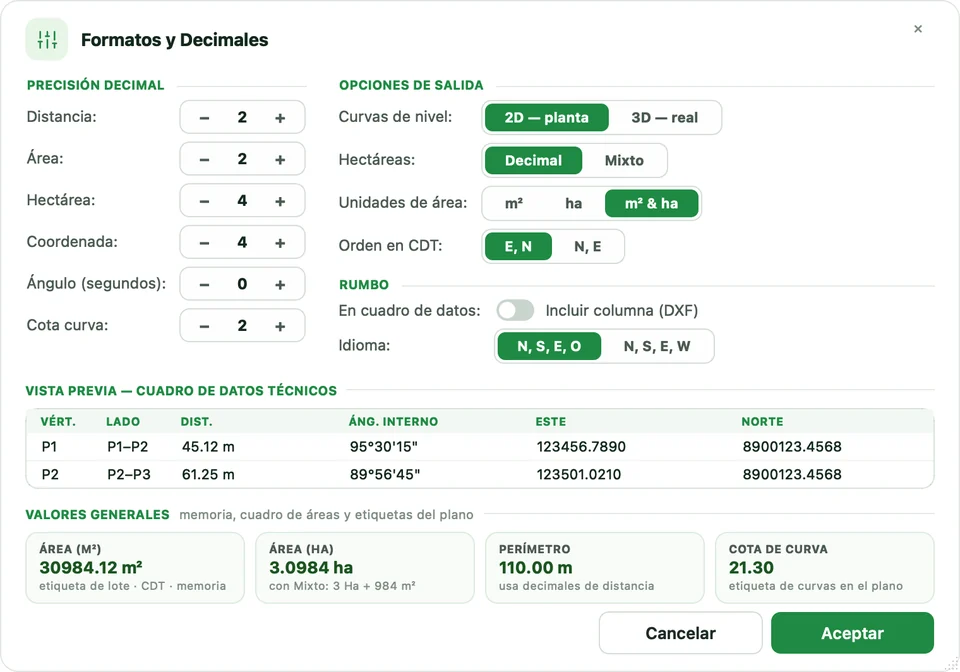Decrease Ángulo (segundos) decimals
The width and height of the screenshot is (960, 672).
(204, 285)
